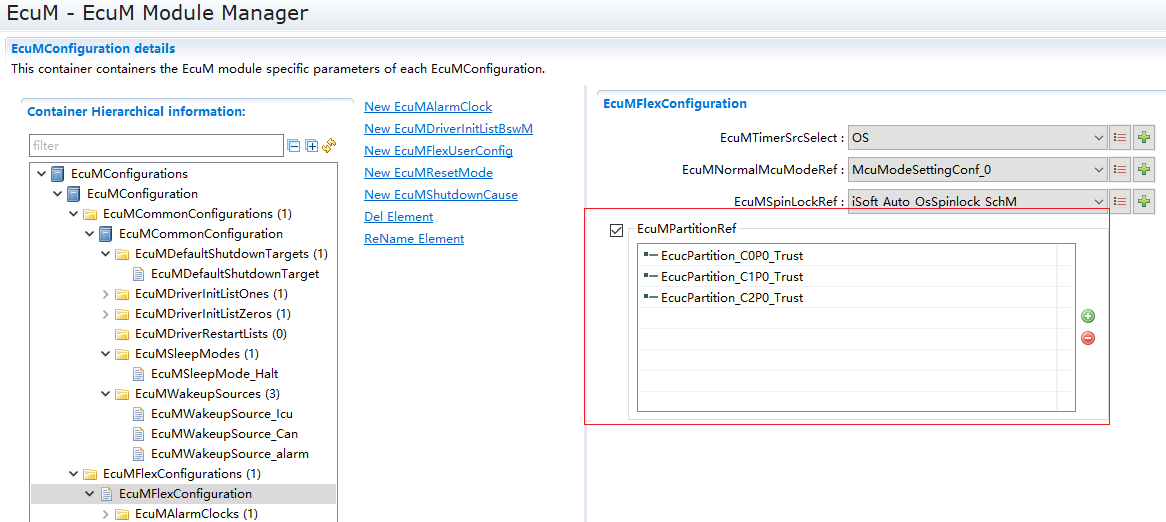Collapse the EcuMWakeupSources folder
The height and width of the screenshot is (522, 1166).
(x=107, y=394)
